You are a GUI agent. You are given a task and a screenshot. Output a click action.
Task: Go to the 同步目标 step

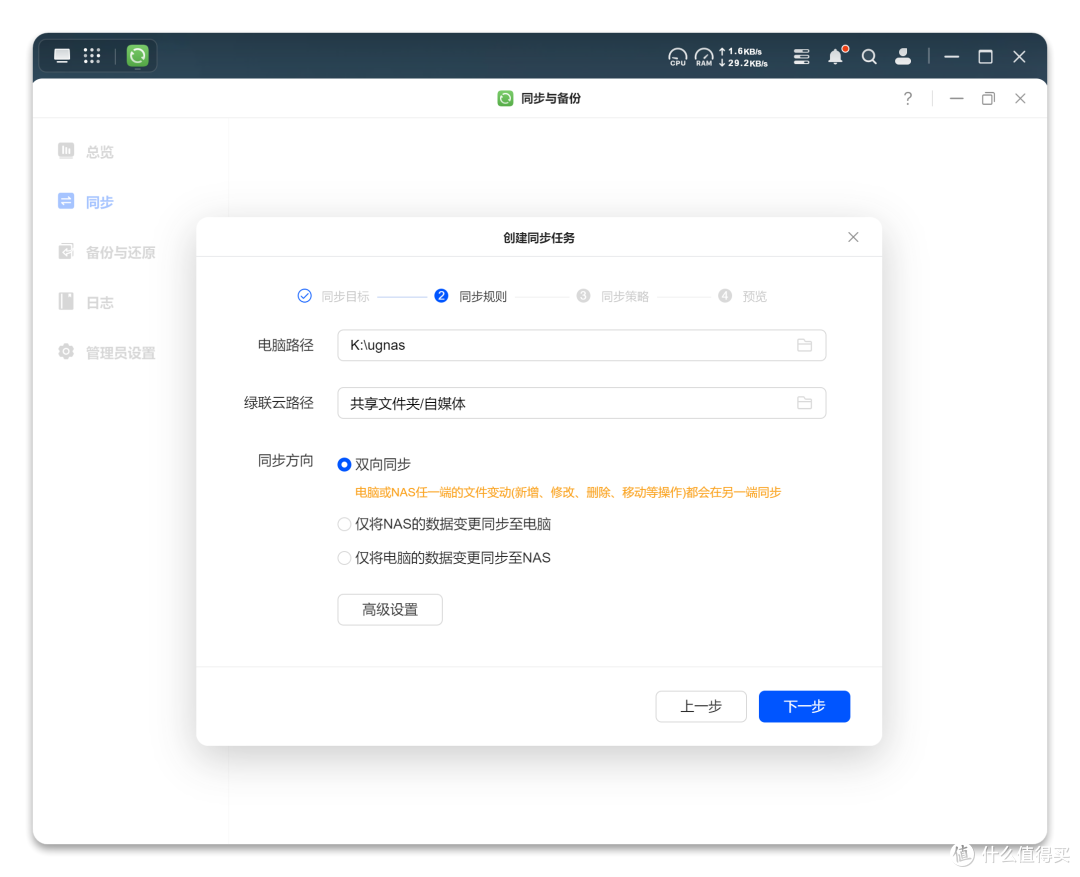tap(334, 296)
